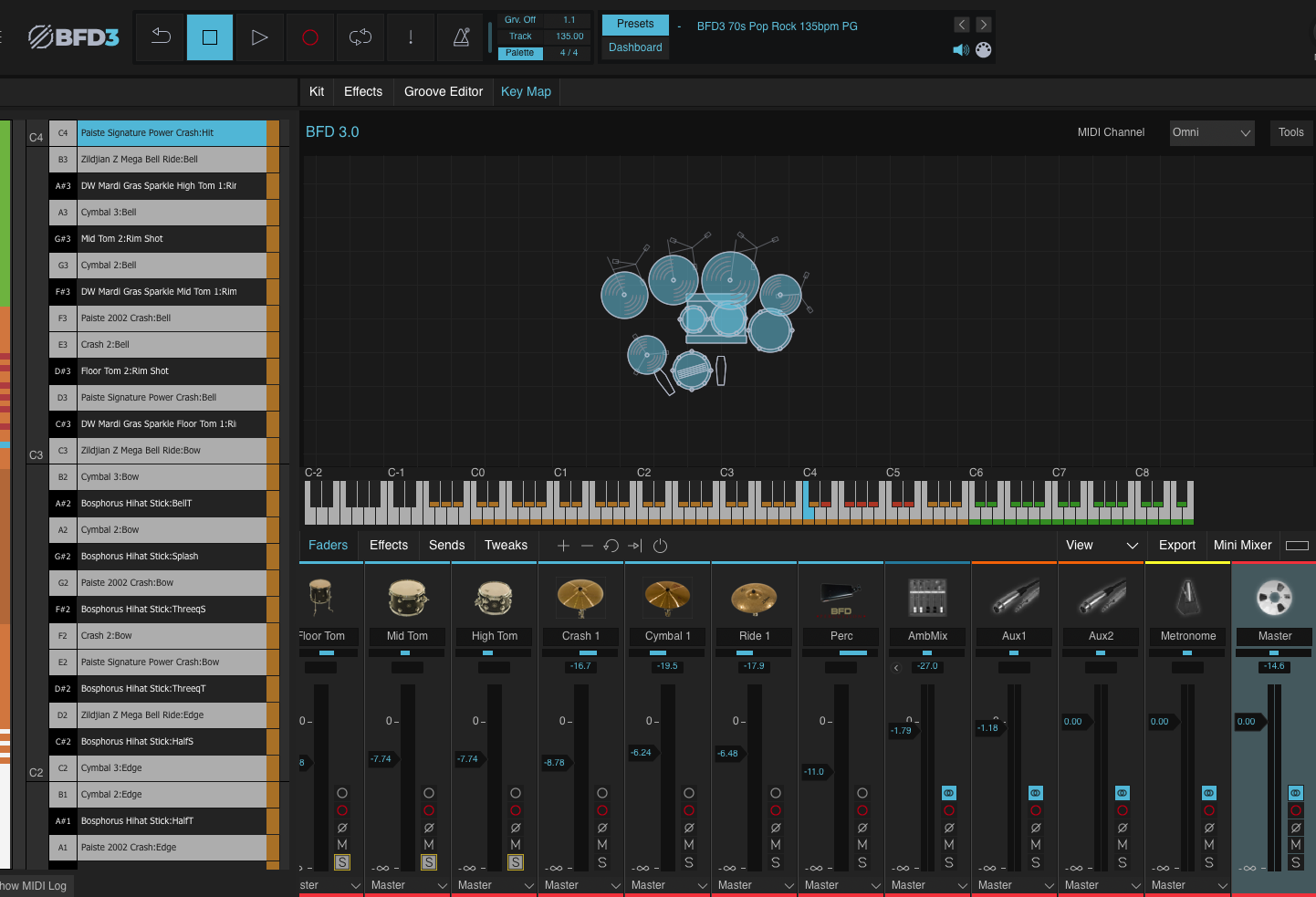Select the Master tape reel channel image
The image size is (1316, 897).
tap(1275, 598)
